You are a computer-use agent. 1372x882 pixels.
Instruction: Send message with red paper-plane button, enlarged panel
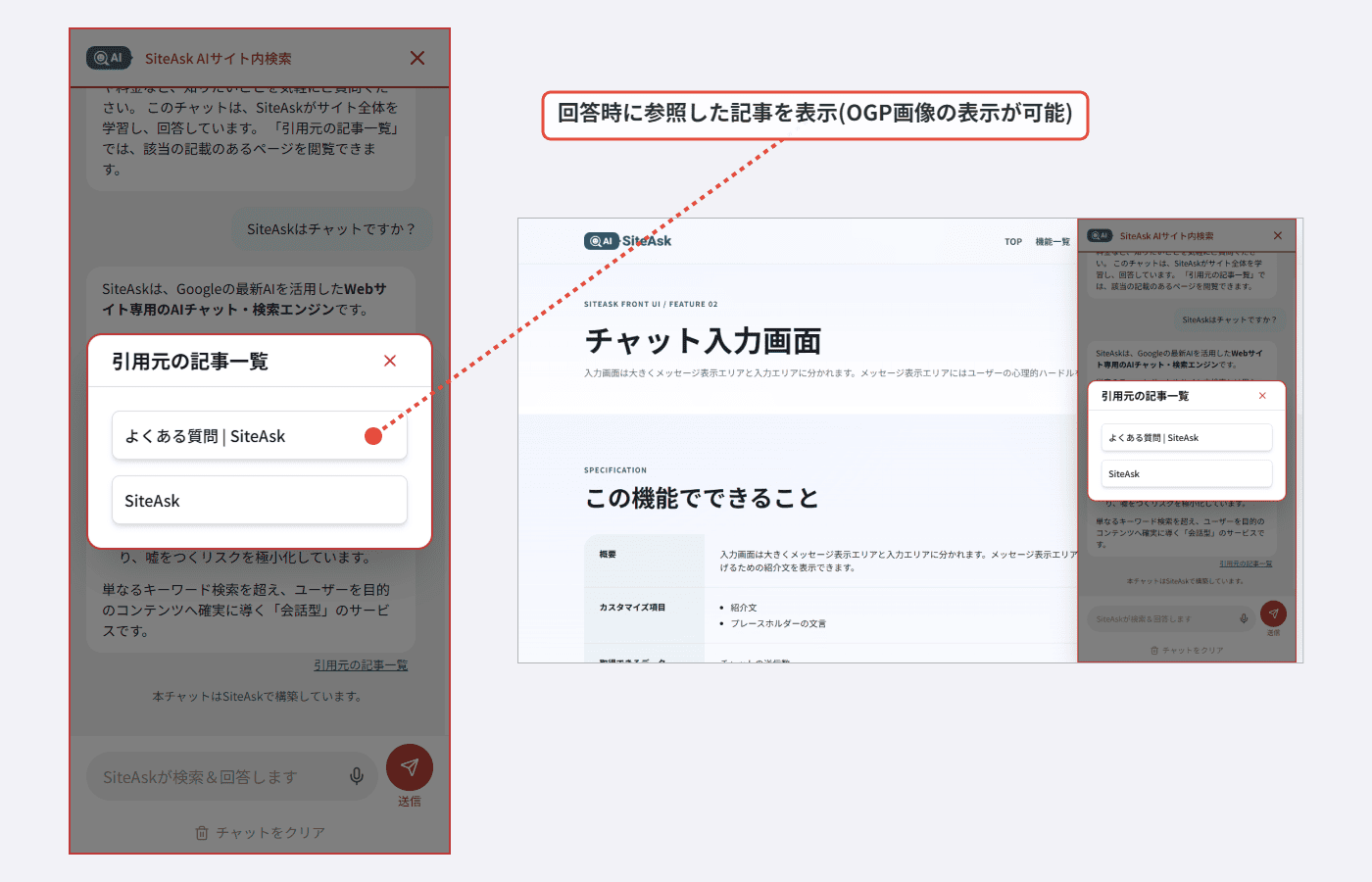[x=410, y=767]
